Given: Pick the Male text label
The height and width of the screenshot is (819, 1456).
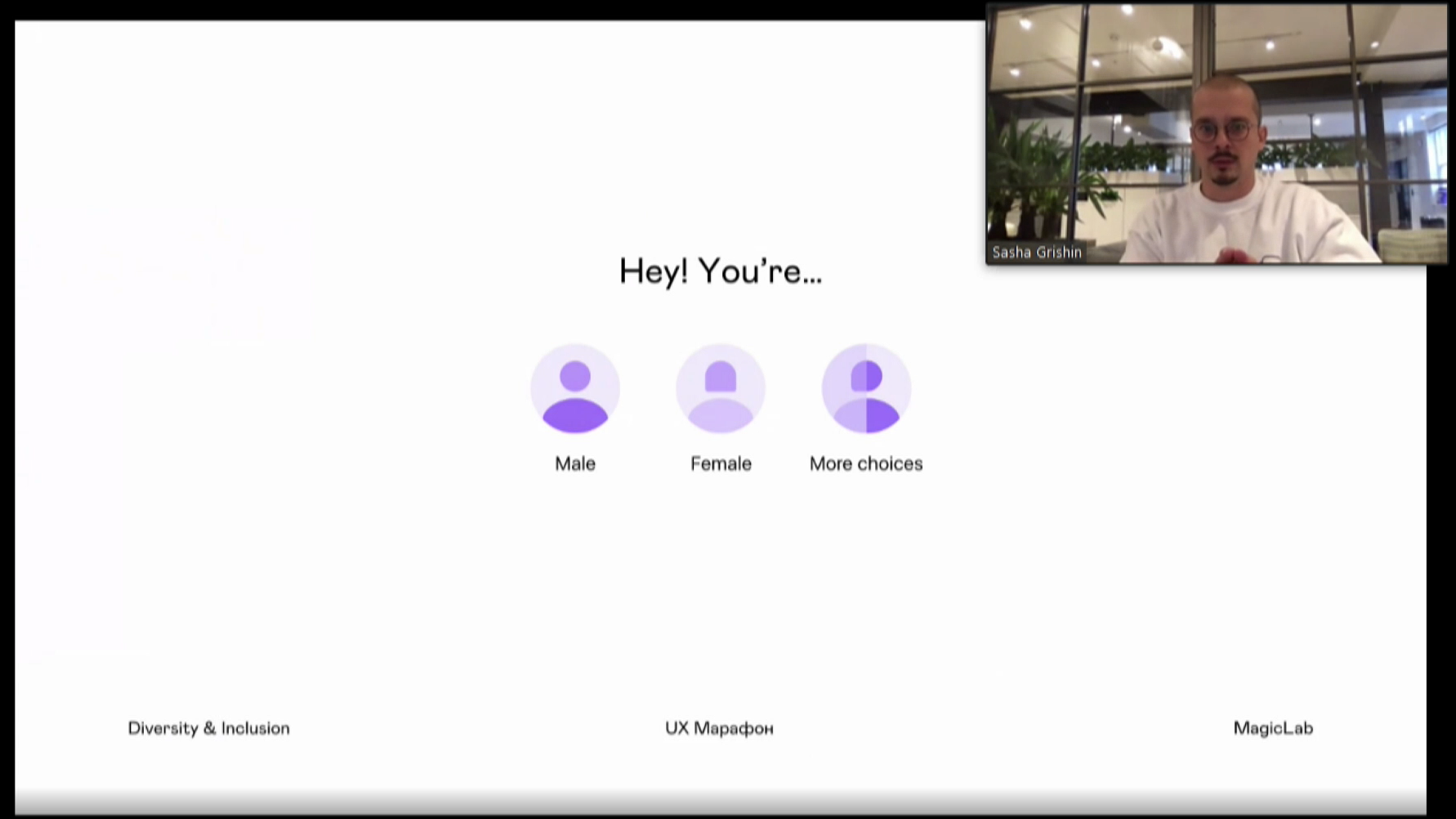Looking at the screenshot, I should [x=574, y=463].
